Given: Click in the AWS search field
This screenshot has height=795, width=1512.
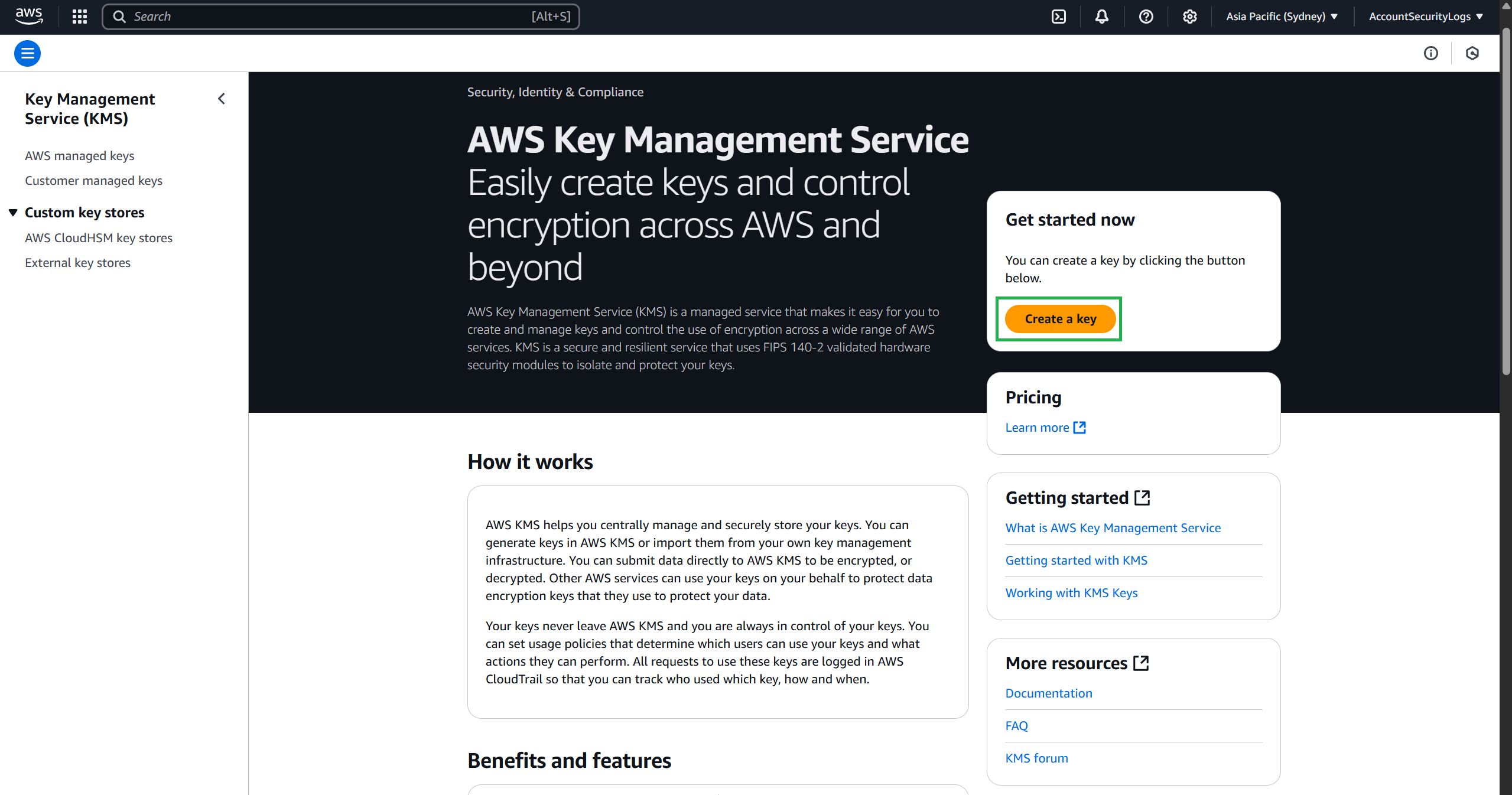Looking at the screenshot, I should 331,17.
